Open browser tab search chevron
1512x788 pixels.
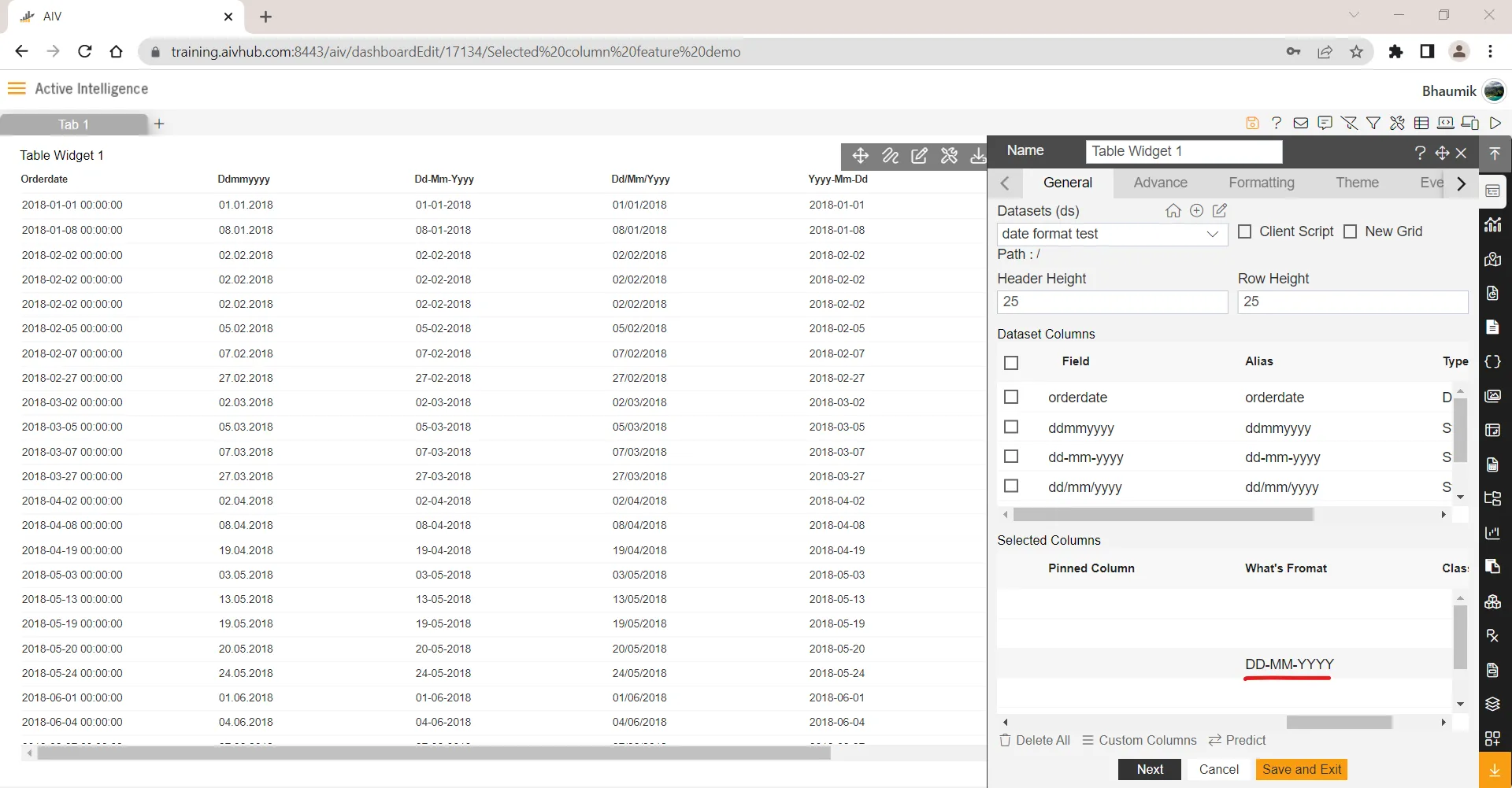(1354, 15)
